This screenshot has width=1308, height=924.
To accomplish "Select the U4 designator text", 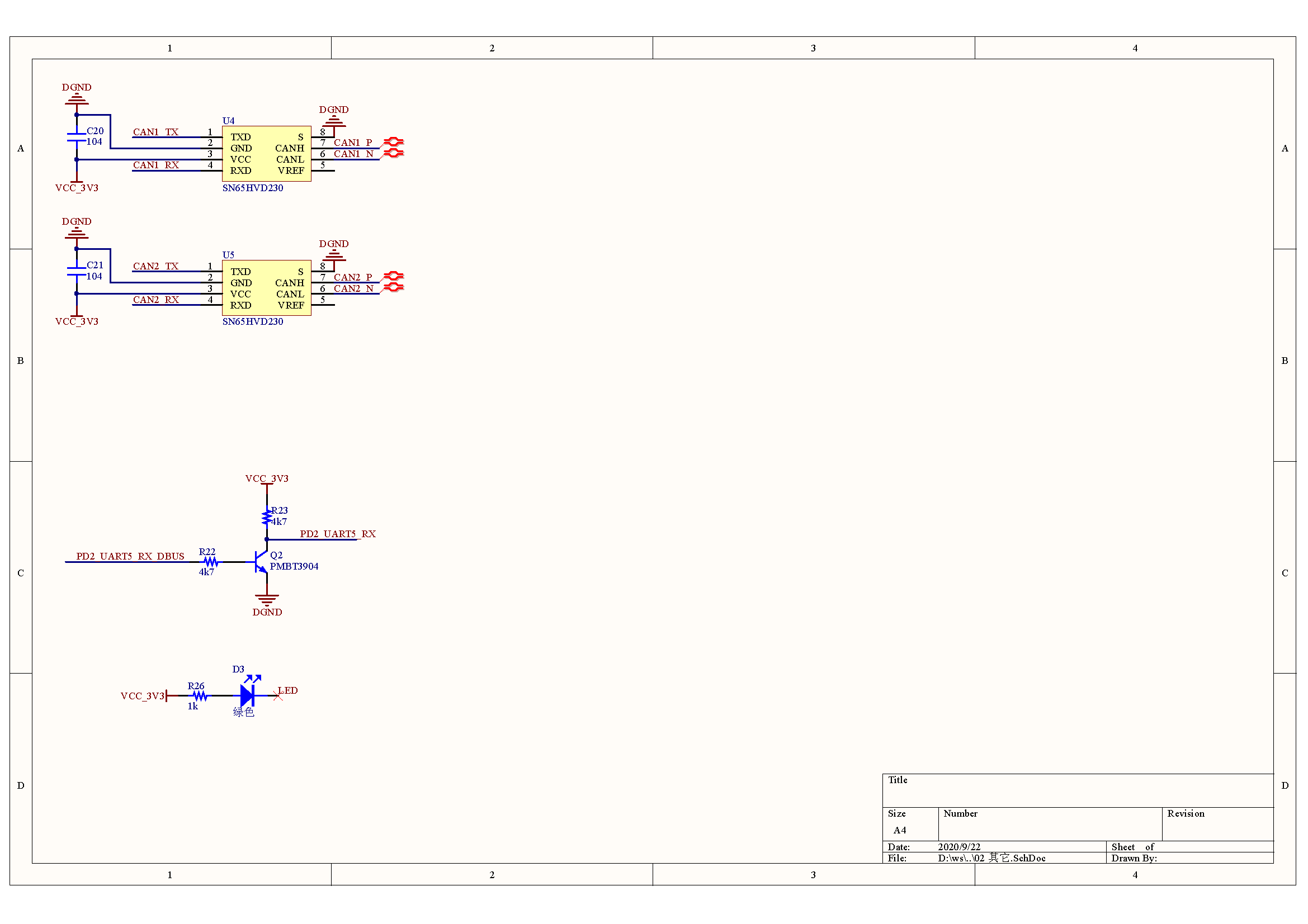I will pyautogui.click(x=229, y=121).
